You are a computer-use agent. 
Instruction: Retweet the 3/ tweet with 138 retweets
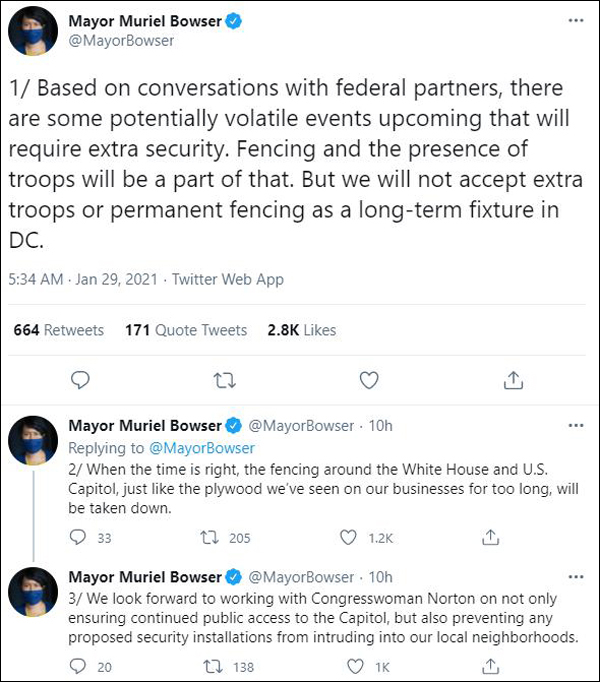tap(211, 667)
